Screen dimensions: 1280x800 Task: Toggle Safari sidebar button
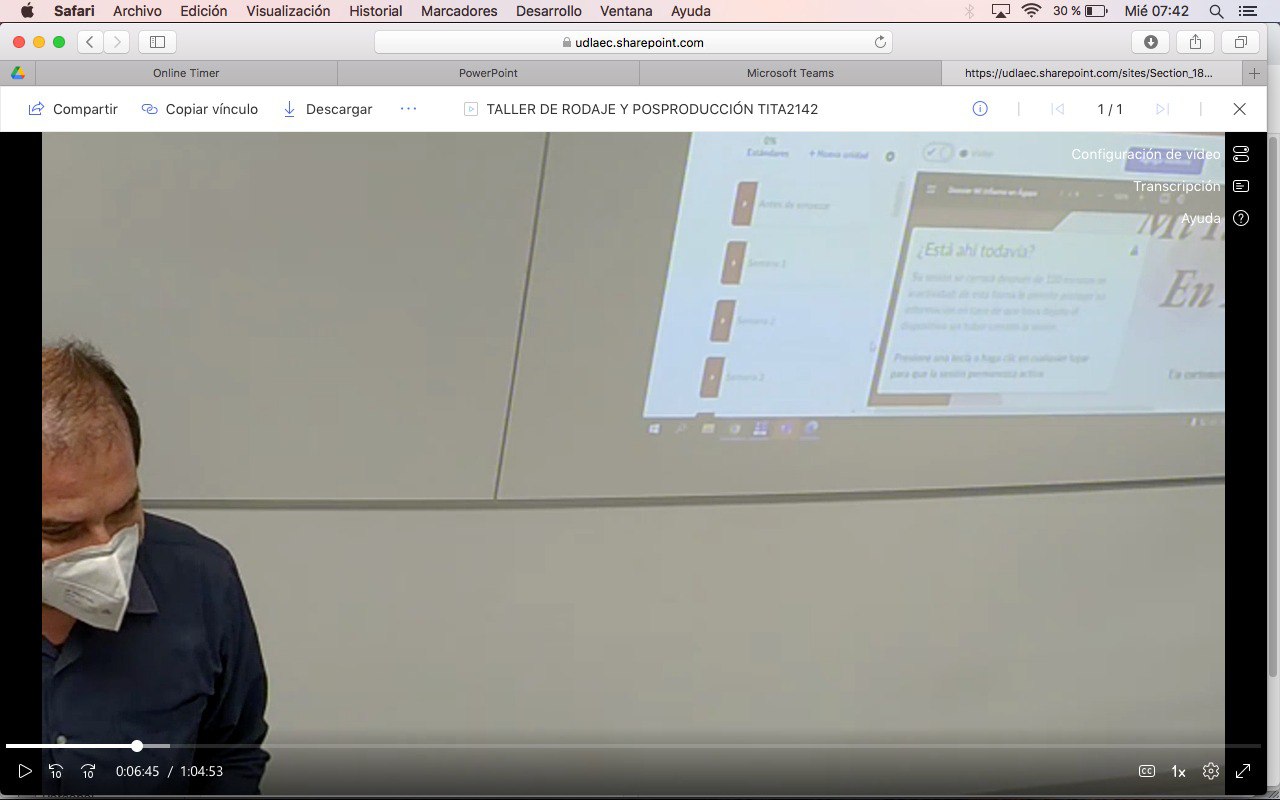[157, 42]
